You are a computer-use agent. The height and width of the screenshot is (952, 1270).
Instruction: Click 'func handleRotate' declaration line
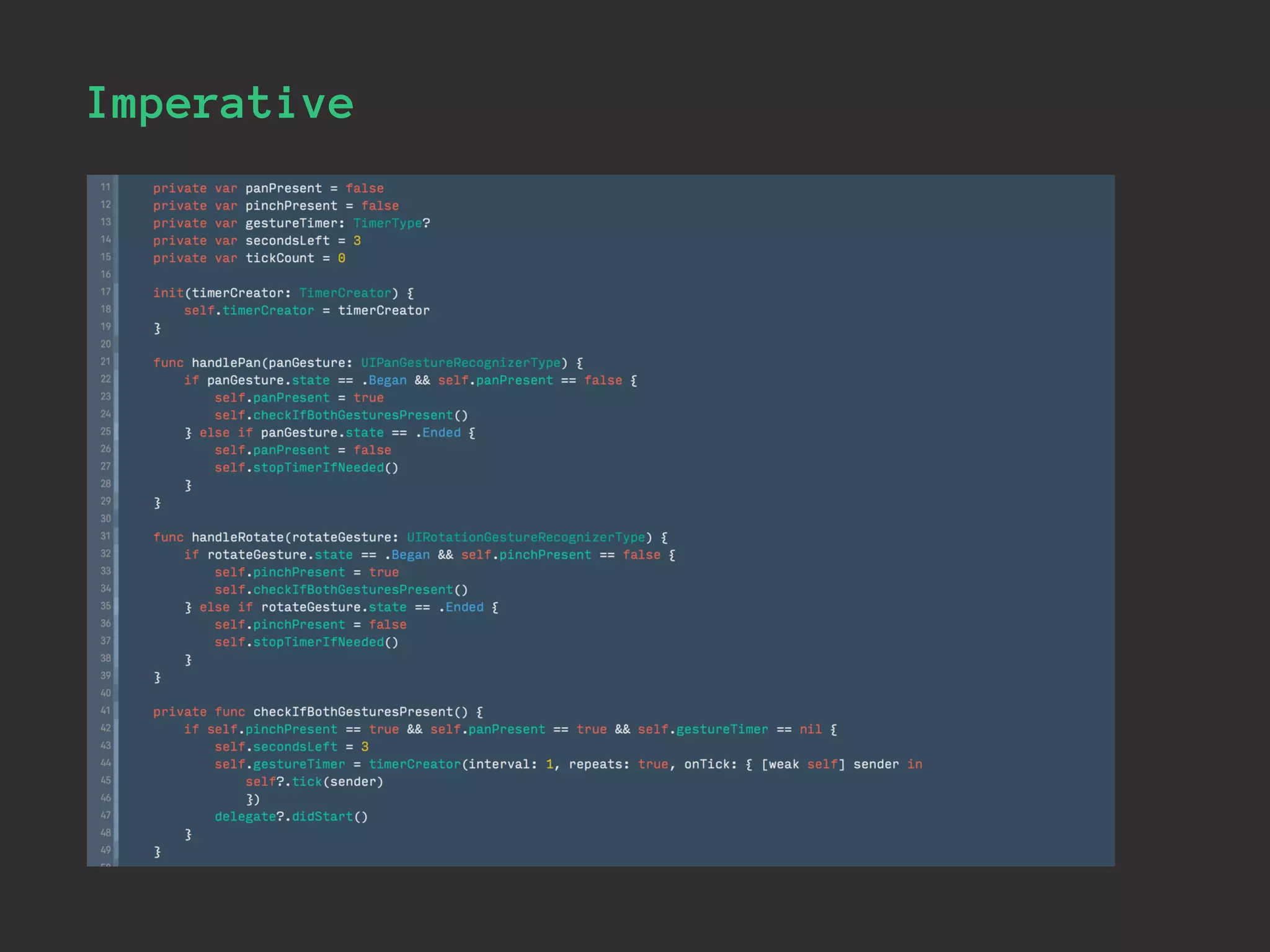(x=411, y=537)
